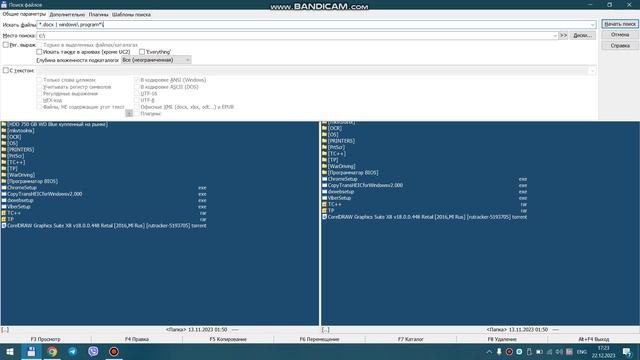The width and height of the screenshot is (640, 360).
Task: Open Google Chrome from taskbar
Action: tap(52, 351)
